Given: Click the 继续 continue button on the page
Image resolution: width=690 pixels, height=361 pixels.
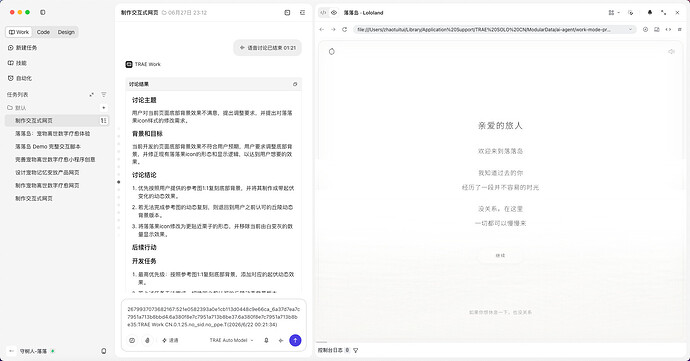Looking at the screenshot, I should pos(500,255).
